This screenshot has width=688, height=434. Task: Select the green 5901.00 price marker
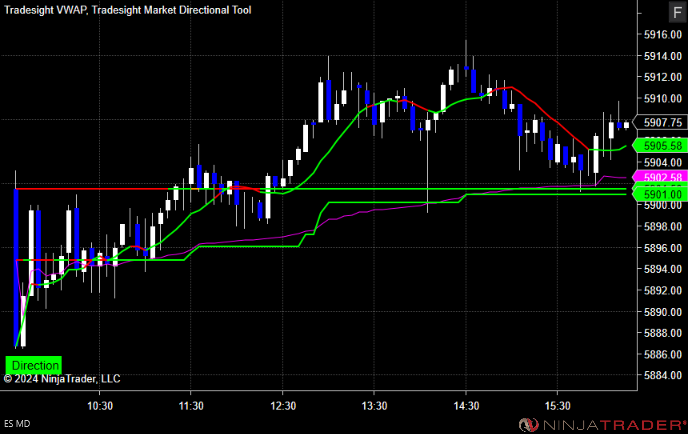tap(660, 194)
